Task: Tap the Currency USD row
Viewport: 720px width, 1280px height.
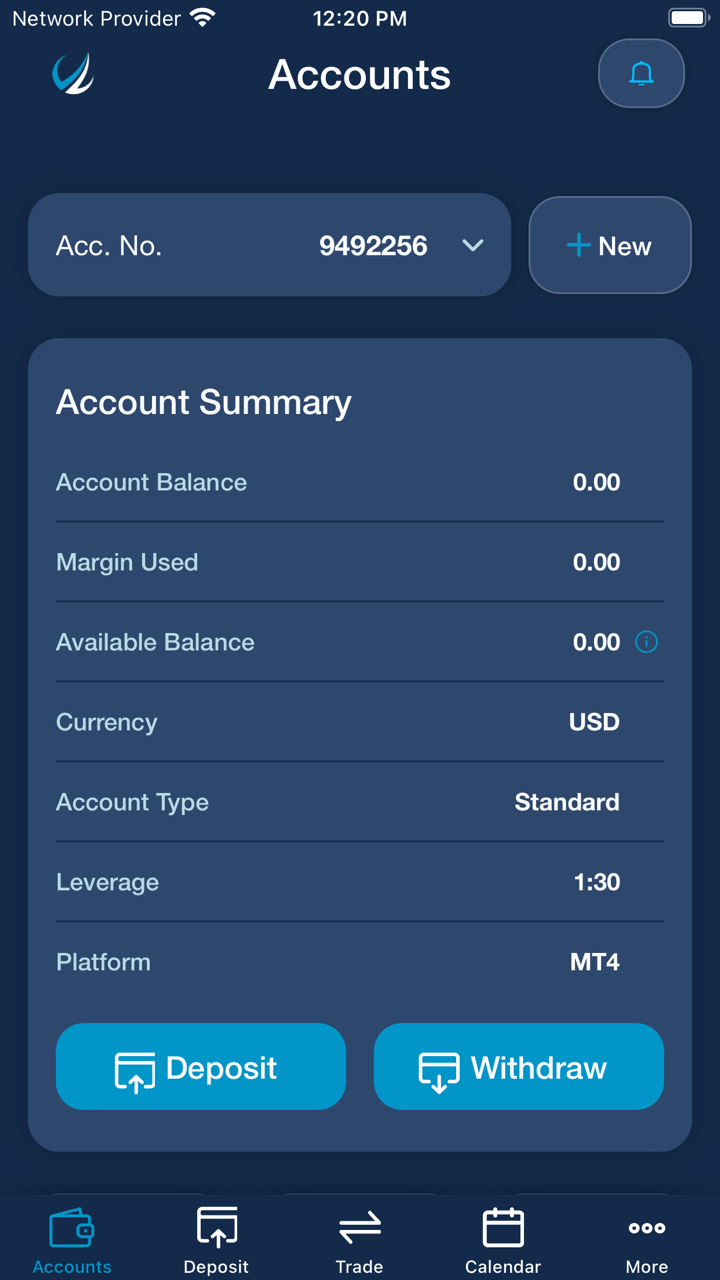Action: pyautogui.click(x=359, y=722)
